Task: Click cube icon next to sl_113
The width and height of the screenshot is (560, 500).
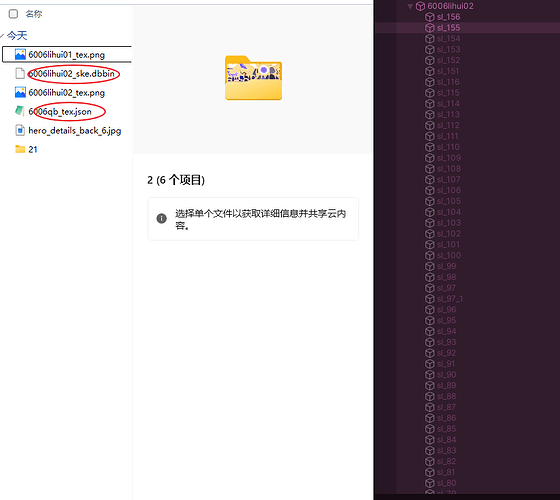Action: click(430, 114)
